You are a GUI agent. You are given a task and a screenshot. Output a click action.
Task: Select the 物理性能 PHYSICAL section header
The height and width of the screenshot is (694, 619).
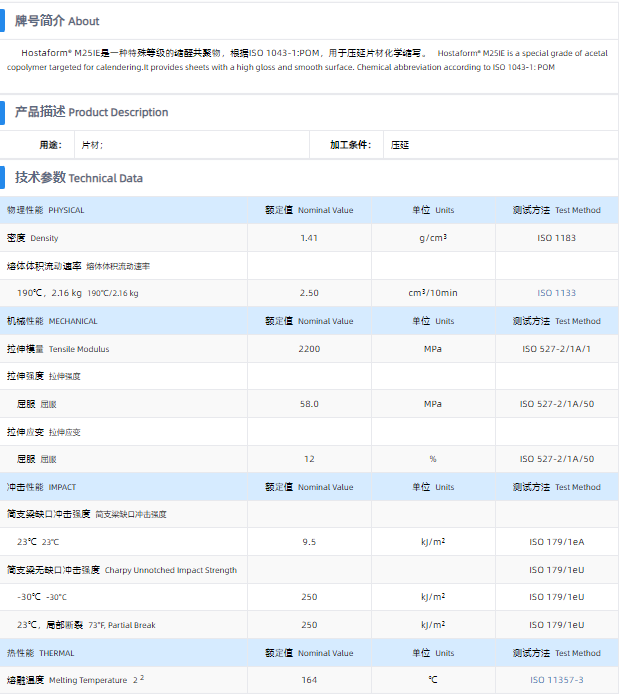click(x=46, y=210)
